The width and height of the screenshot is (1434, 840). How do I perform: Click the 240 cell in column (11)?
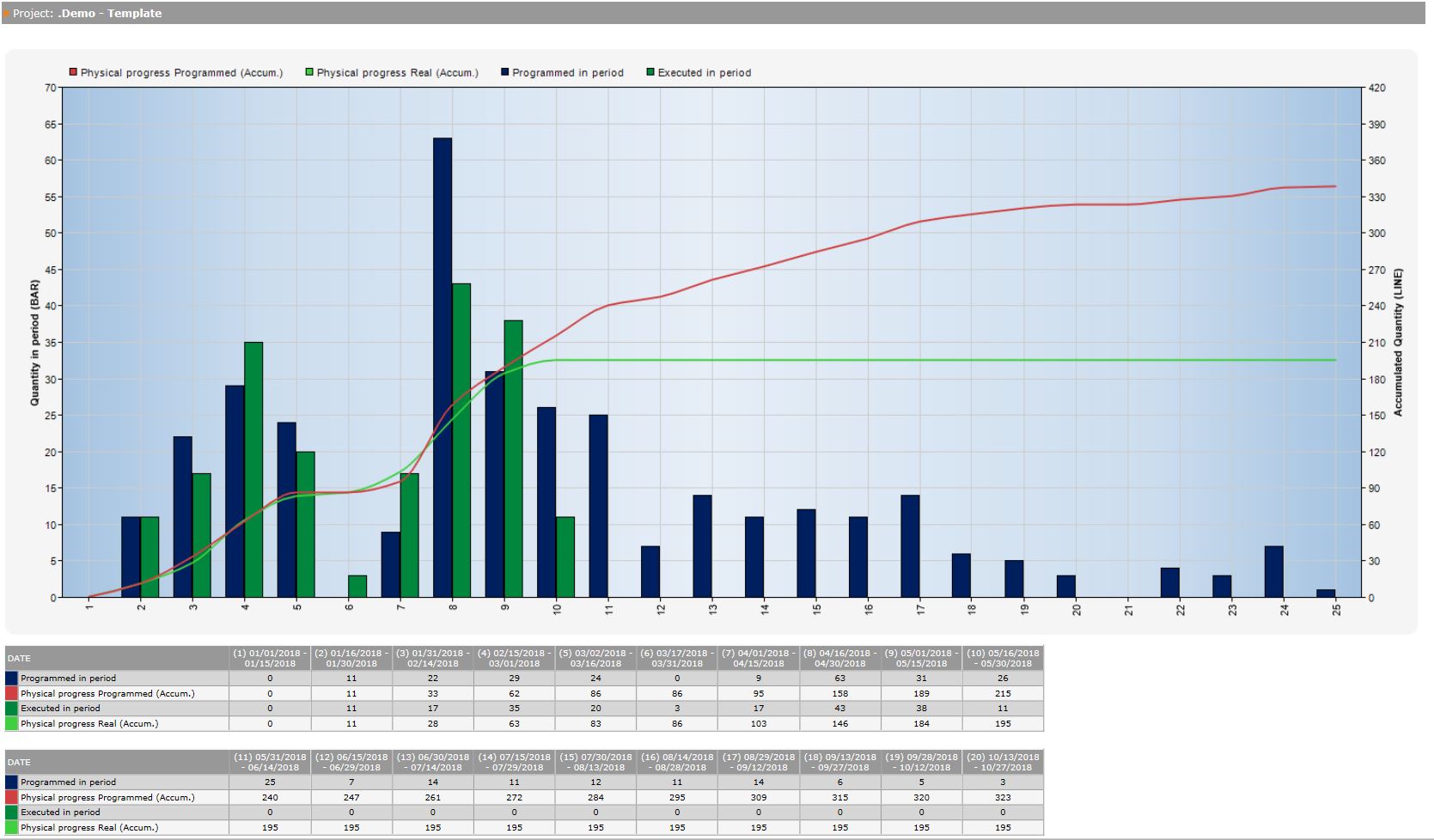click(x=270, y=797)
